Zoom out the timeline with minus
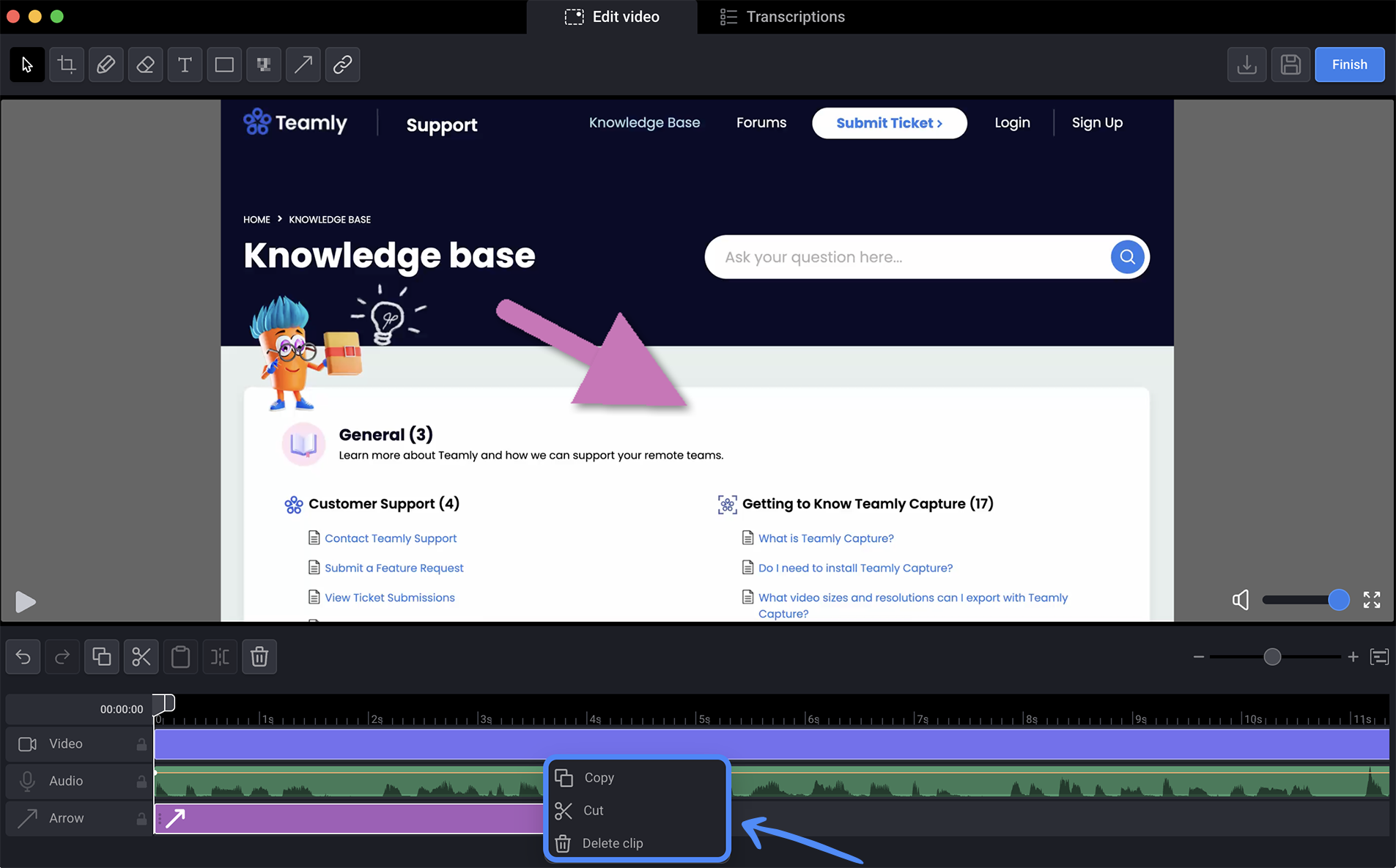 point(1199,657)
